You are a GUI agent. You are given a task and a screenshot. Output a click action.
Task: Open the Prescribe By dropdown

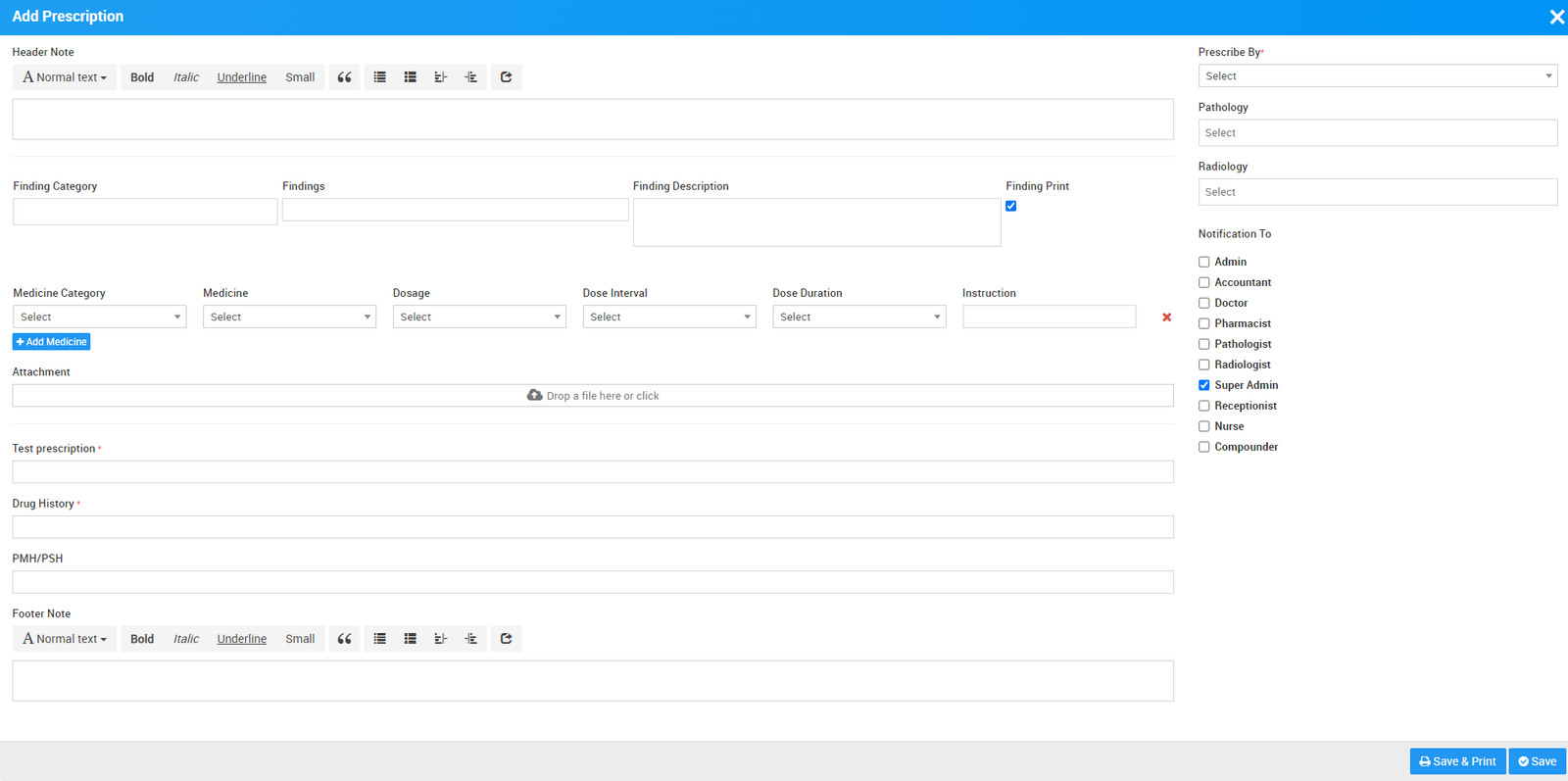[1377, 76]
